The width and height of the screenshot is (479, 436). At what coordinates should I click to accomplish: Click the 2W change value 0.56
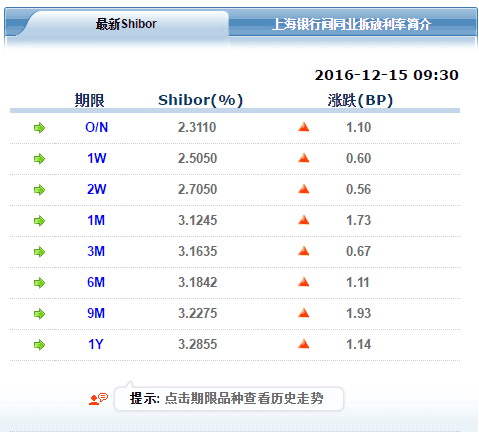click(x=359, y=189)
